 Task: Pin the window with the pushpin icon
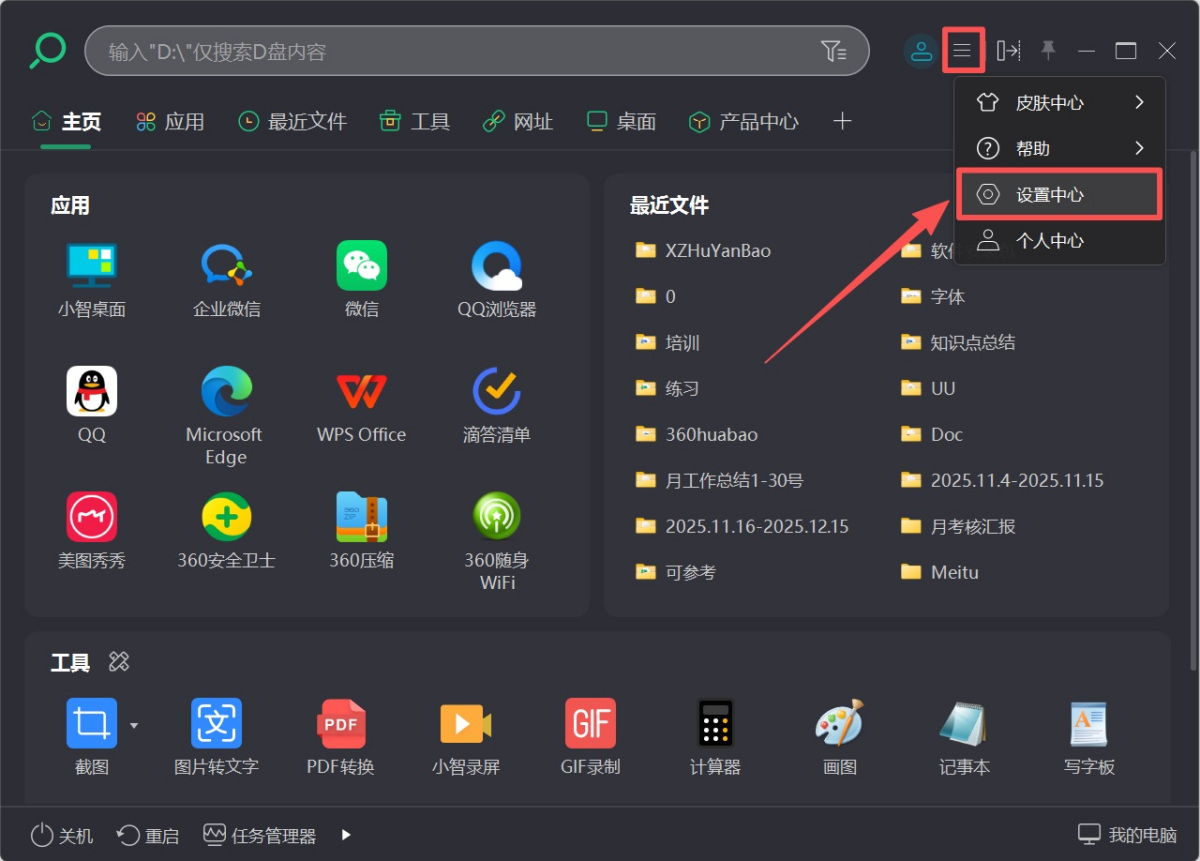[x=1048, y=50]
